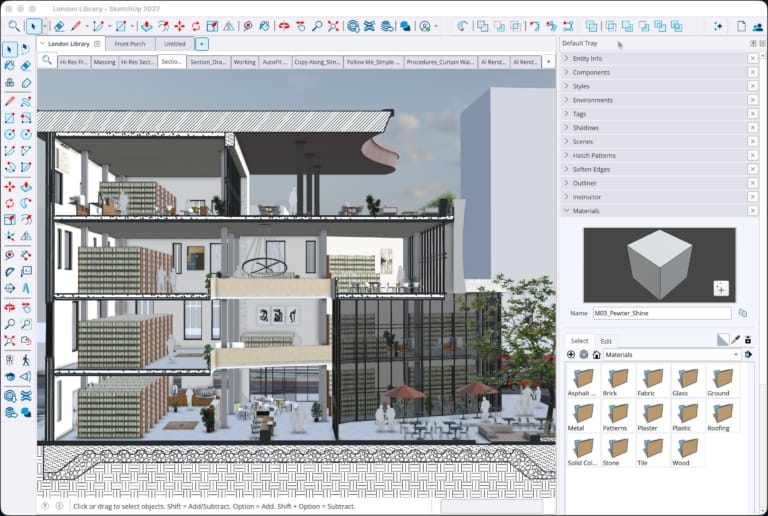Set default material swatch in Materials panel
The height and width of the screenshot is (516, 768).
[722, 339]
